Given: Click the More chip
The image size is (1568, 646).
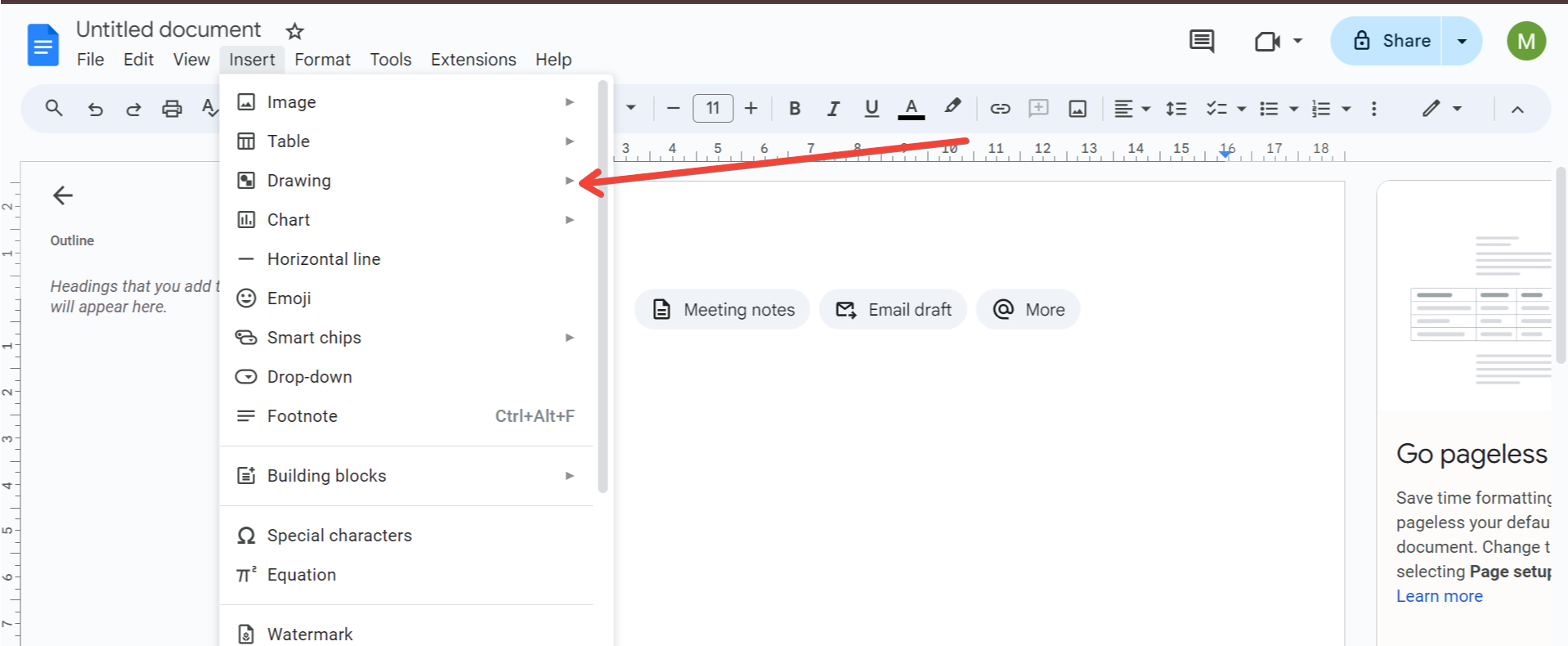Looking at the screenshot, I should [1028, 310].
